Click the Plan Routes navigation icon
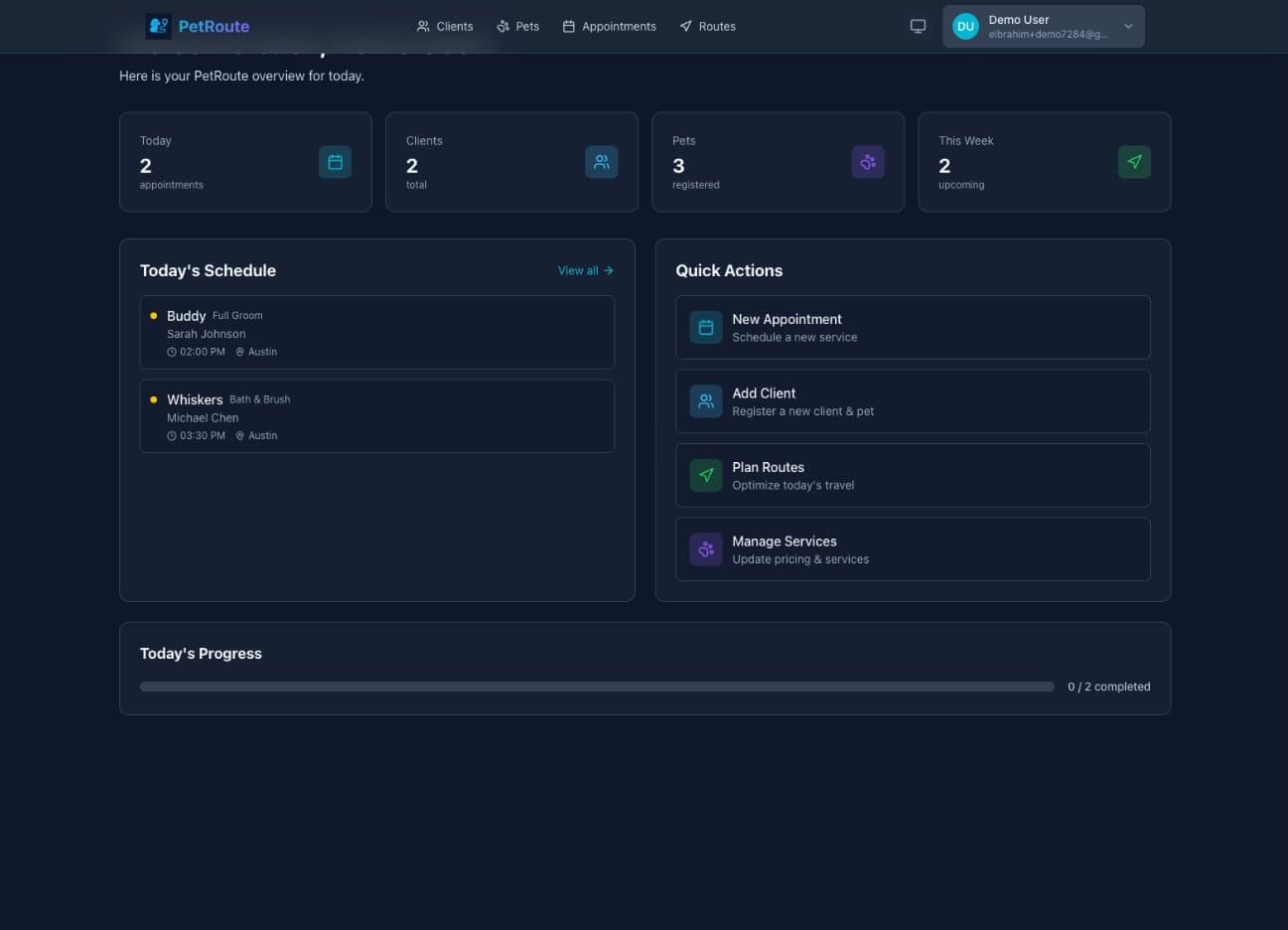The width and height of the screenshot is (1288, 930). (705, 475)
